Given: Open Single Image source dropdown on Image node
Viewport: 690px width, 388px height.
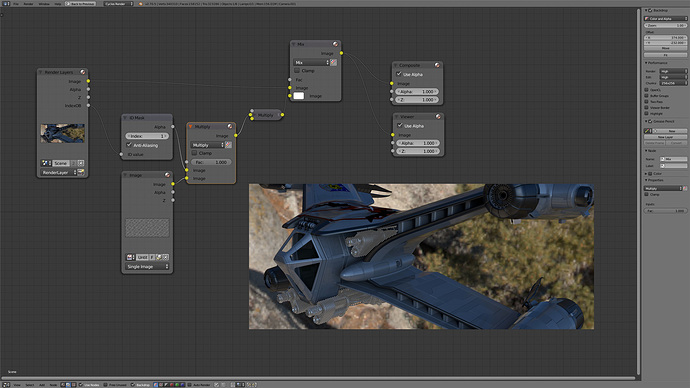Looking at the screenshot, I should (147, 266).
